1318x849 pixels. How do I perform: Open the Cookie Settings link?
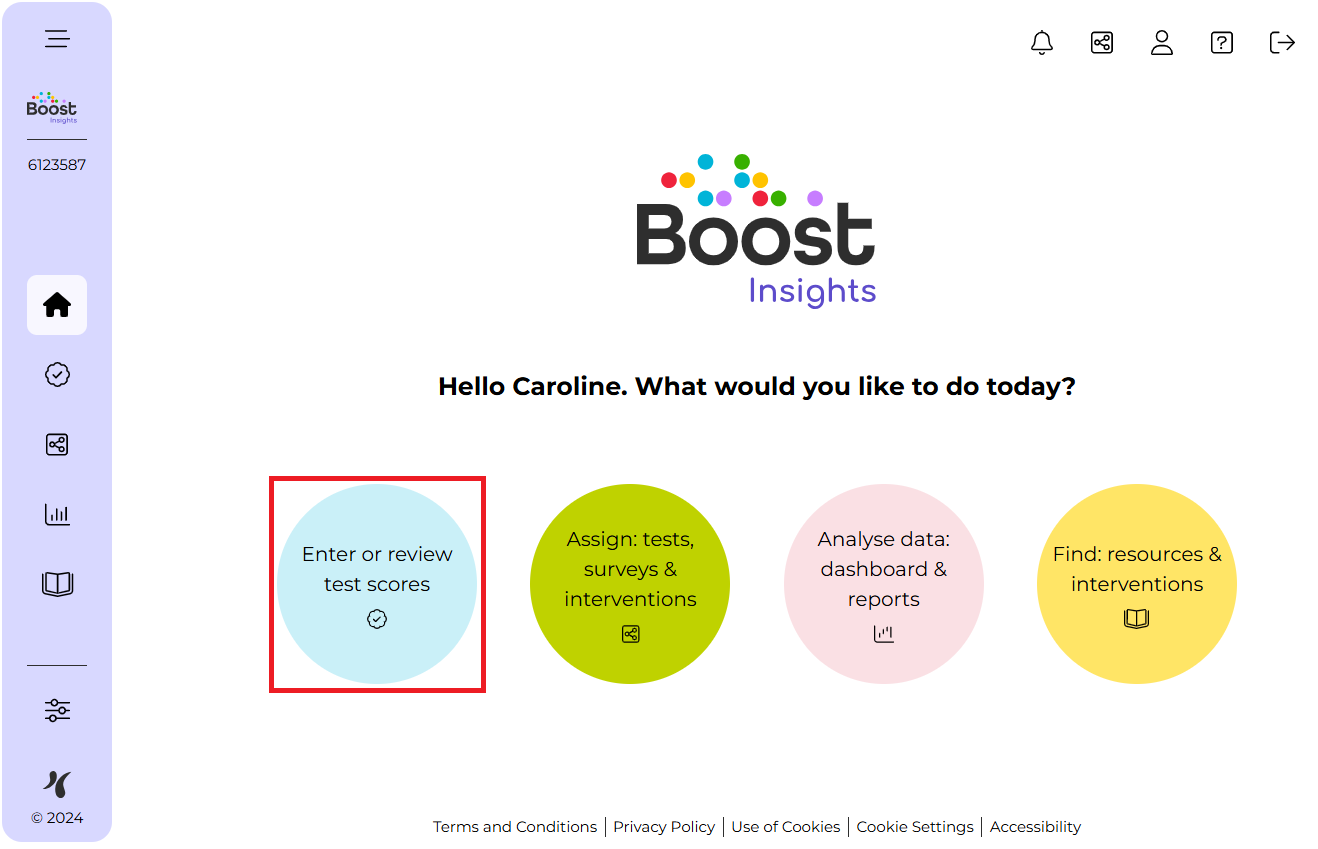[x=915, y=827]
